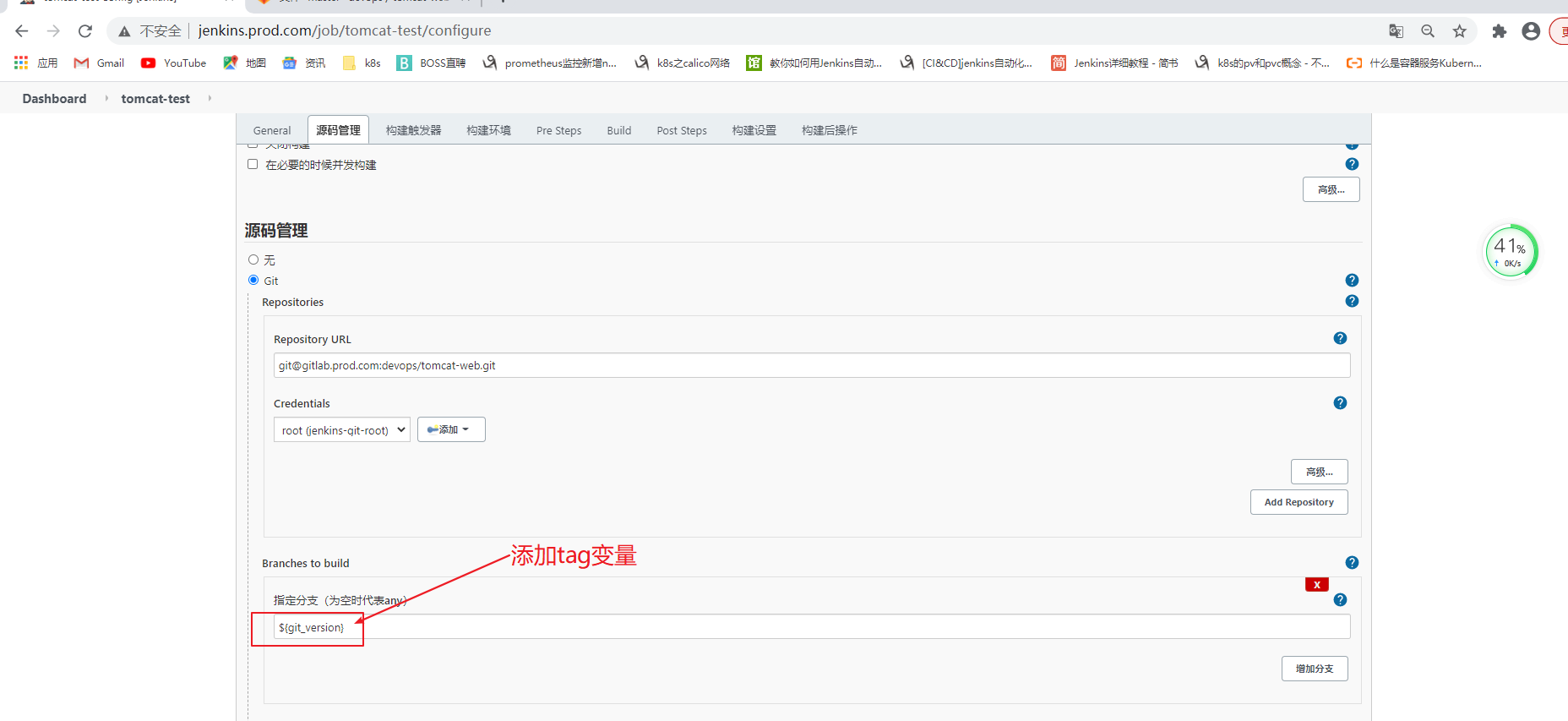Show help for Git source option
The image size is (1568, 721).
tap(1352, 280)
